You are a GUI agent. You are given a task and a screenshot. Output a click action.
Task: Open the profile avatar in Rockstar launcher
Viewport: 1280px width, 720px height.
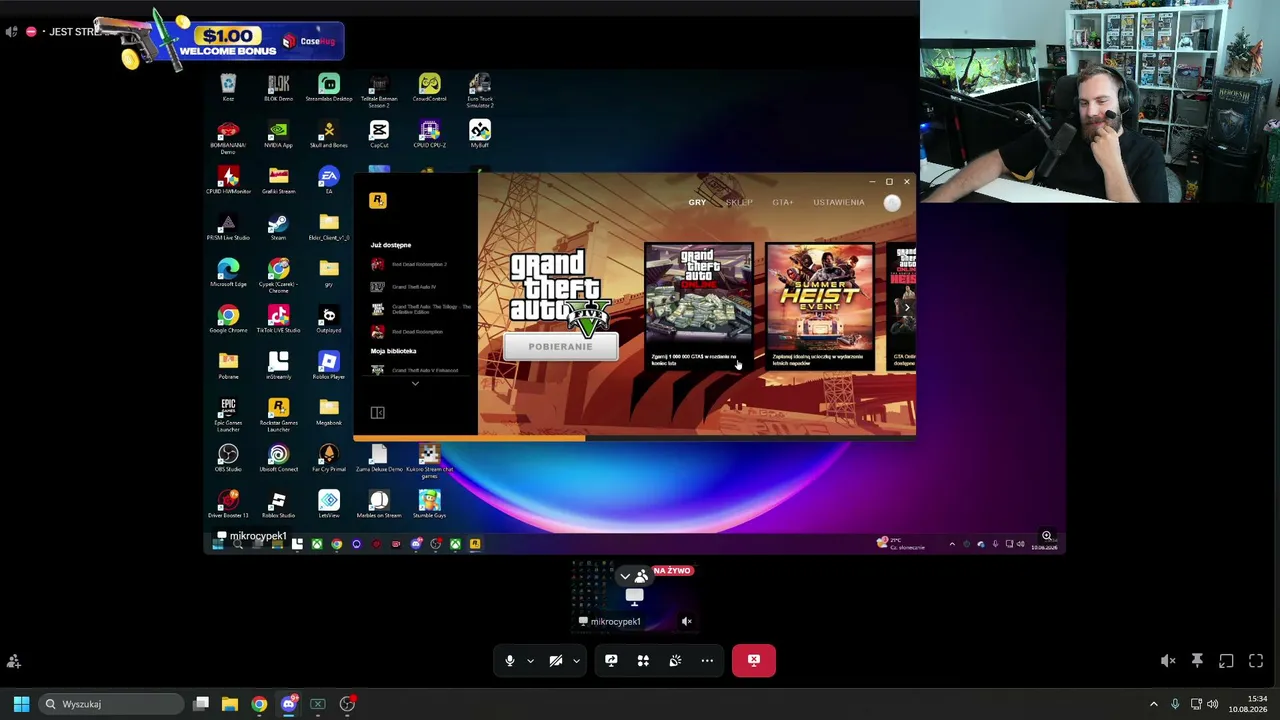coord(892,202)
